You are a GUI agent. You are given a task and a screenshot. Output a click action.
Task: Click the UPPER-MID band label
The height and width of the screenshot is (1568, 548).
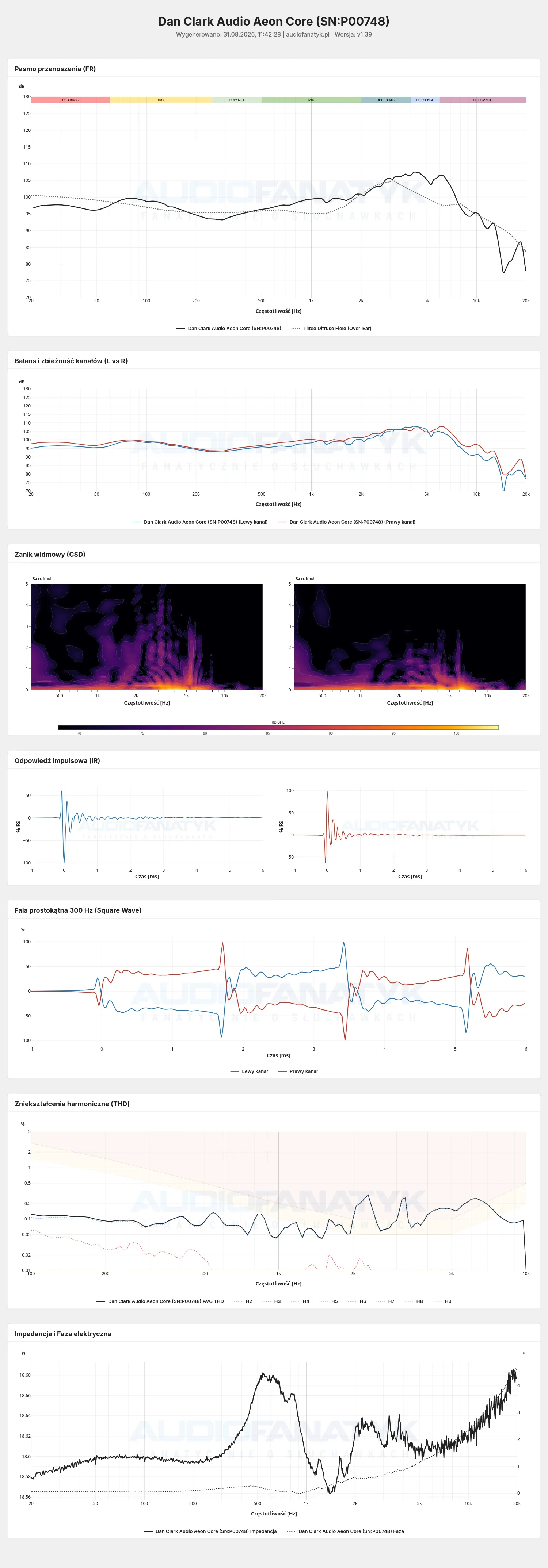tap(385, 100)
